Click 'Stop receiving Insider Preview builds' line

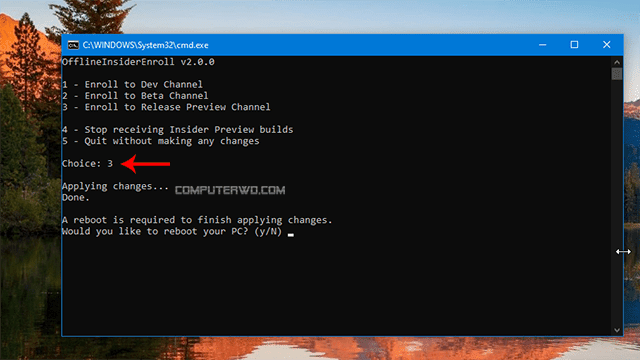click(178, 130)
